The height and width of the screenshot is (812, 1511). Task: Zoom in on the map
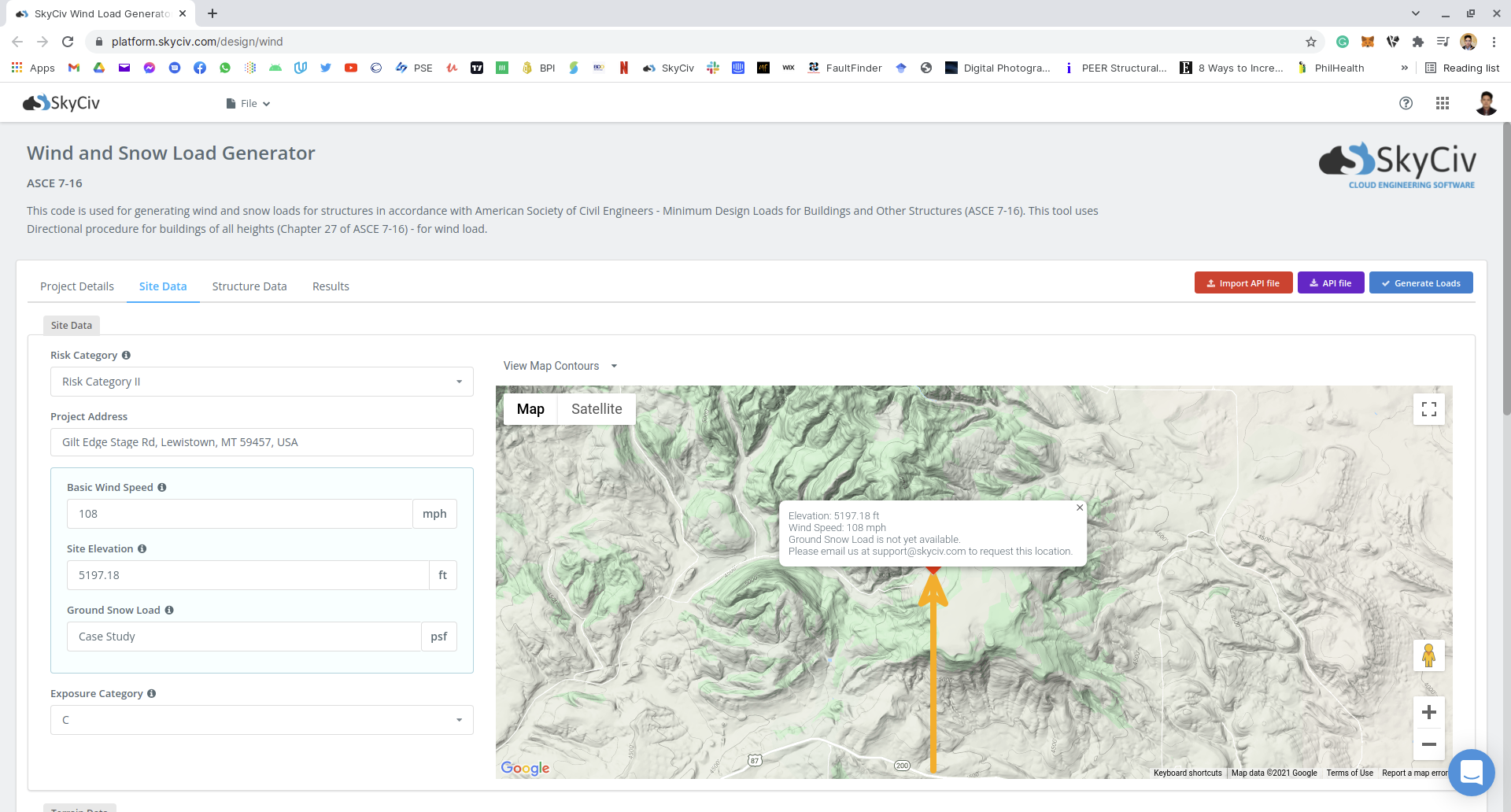1428,712
